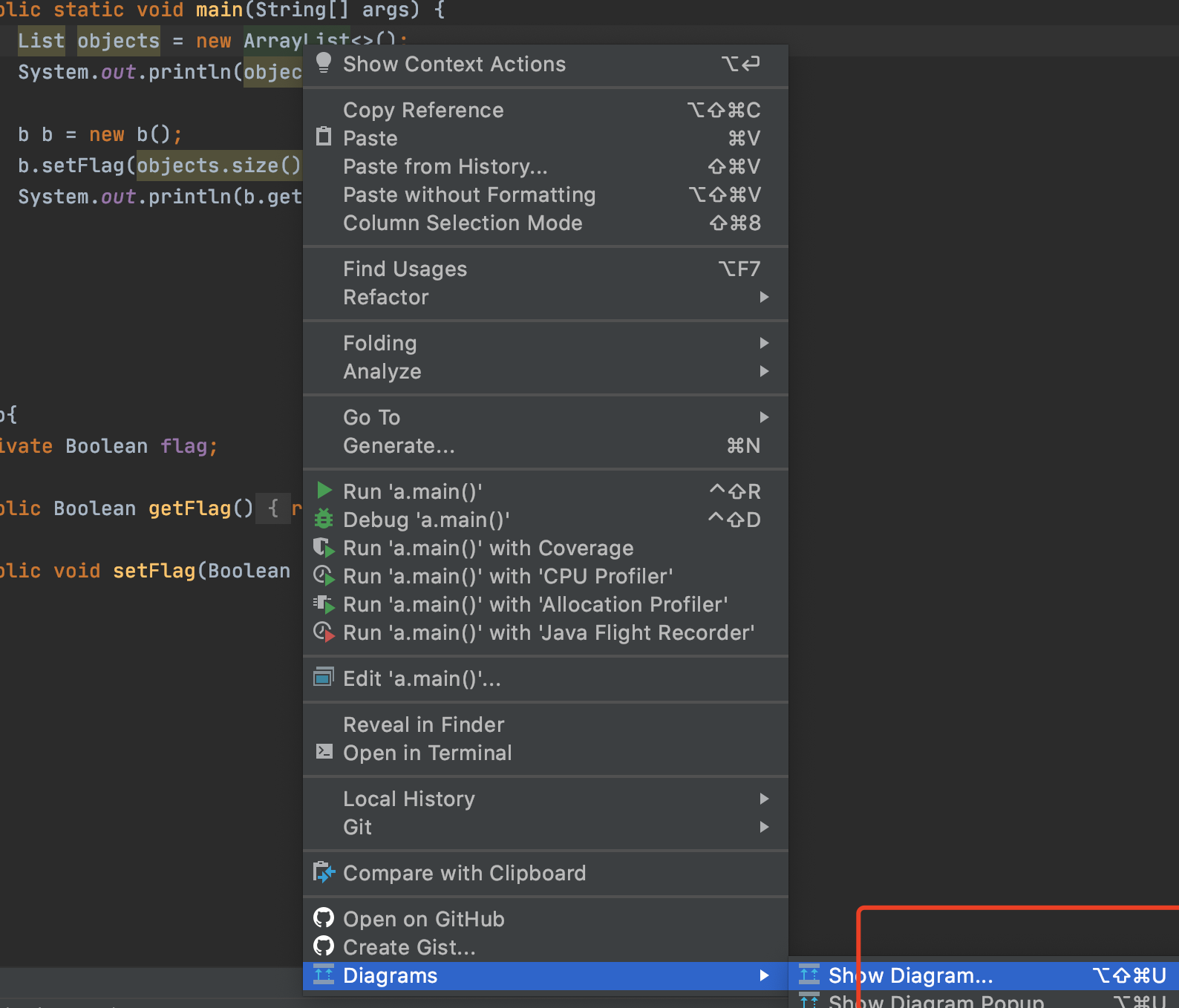The image size is (1179, 1008).
Task: Click the clipboard icon next to Paste
Action: 324,137
